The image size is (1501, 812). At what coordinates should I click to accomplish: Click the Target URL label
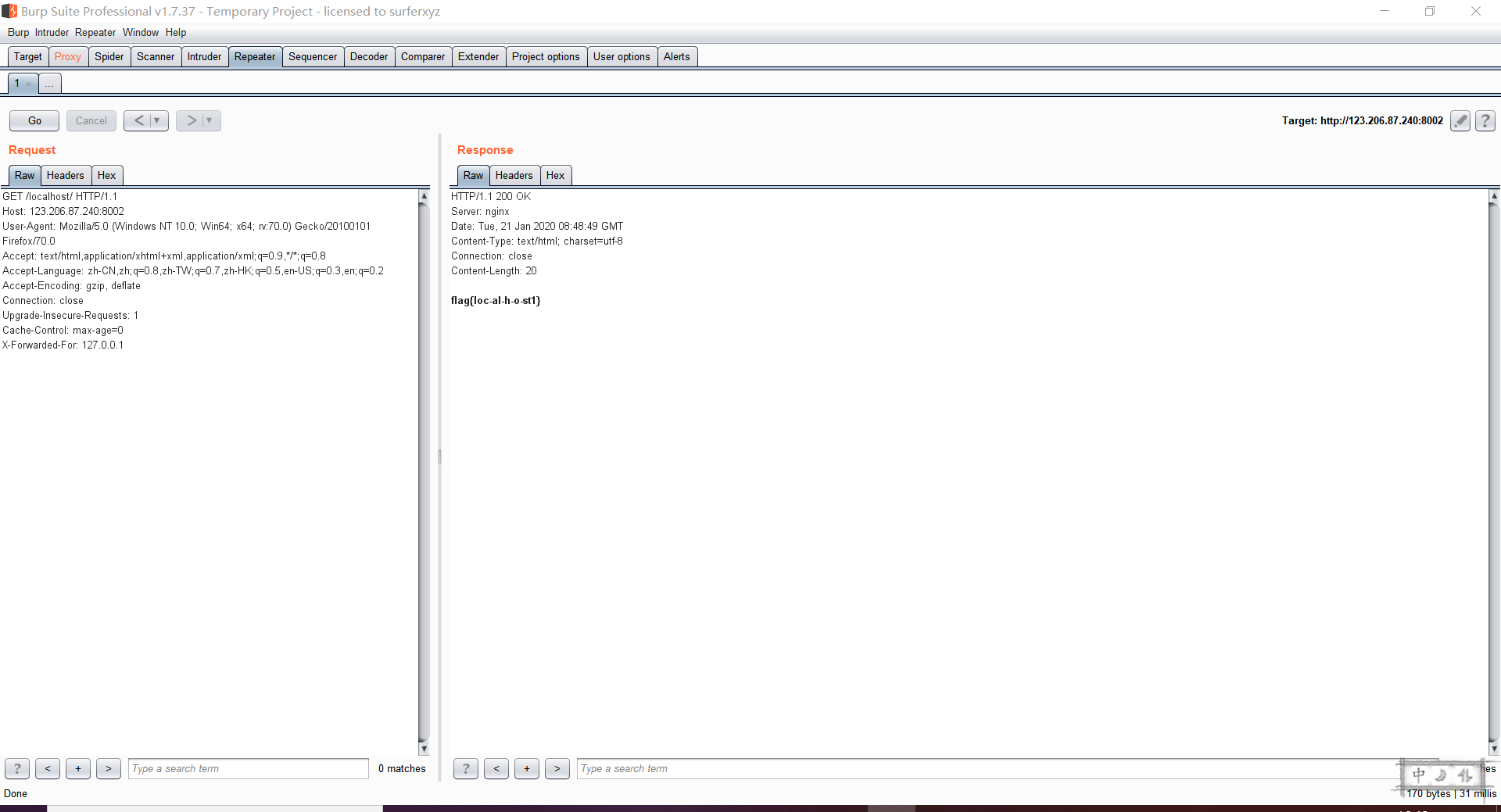coord(1363,120)
